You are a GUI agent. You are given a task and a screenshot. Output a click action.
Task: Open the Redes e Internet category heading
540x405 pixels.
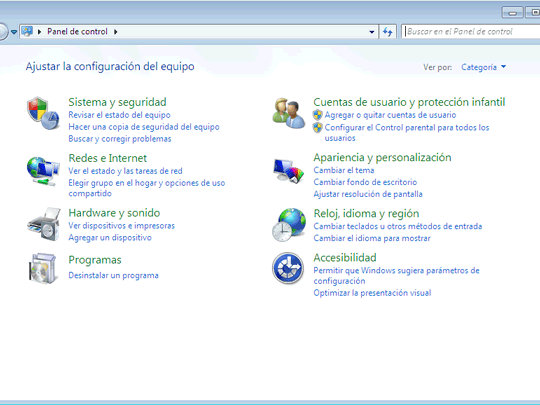pos(108,158)
